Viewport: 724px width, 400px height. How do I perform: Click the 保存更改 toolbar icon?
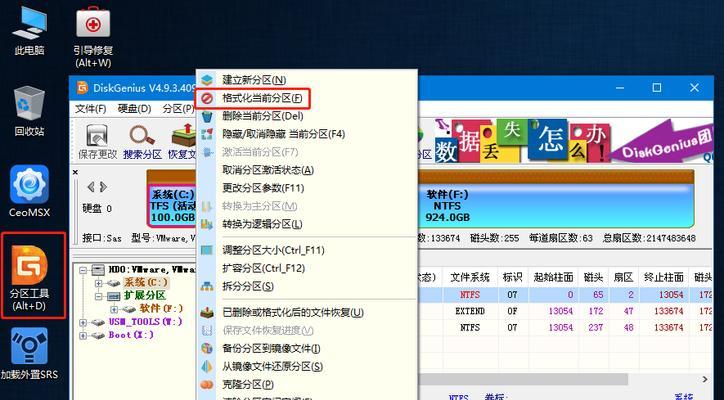[97, 141]
